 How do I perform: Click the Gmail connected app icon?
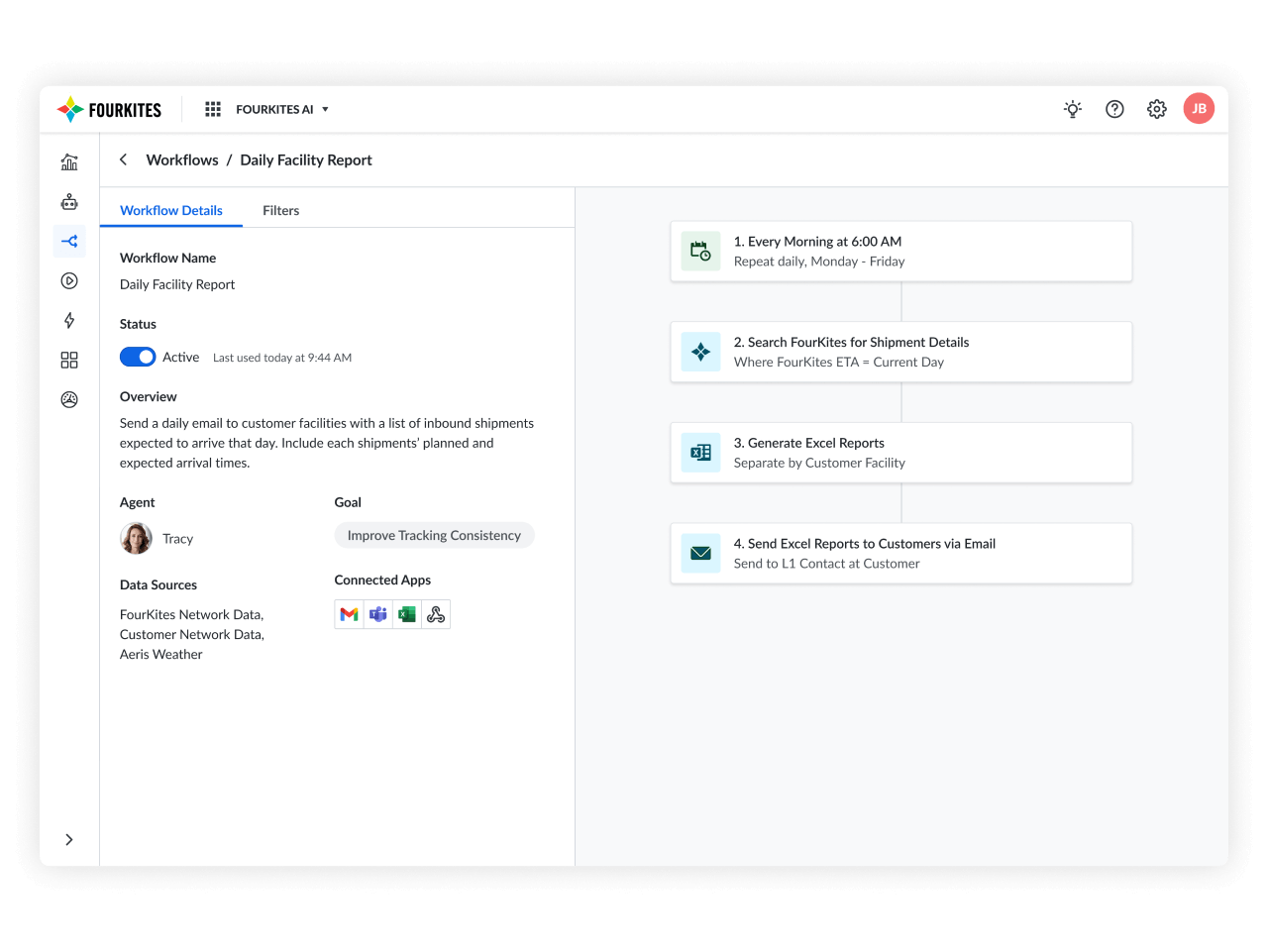pos(349,615)
